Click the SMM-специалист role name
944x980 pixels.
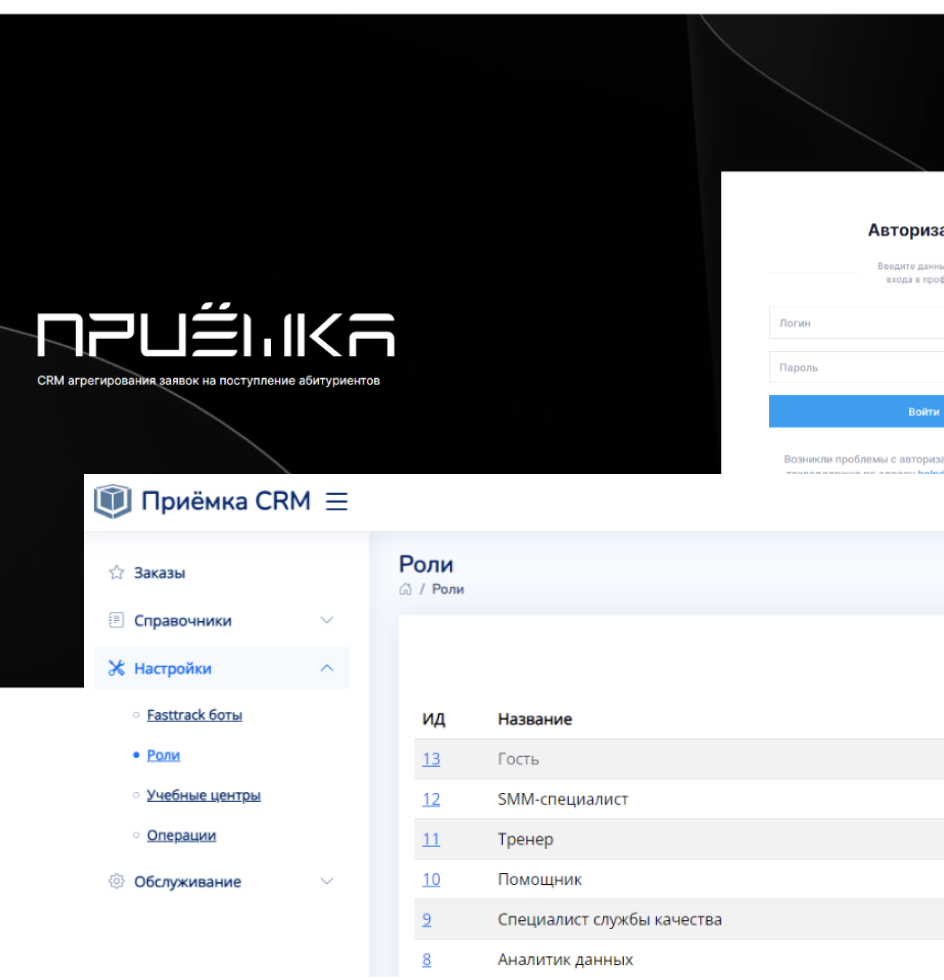coord(563,799)
